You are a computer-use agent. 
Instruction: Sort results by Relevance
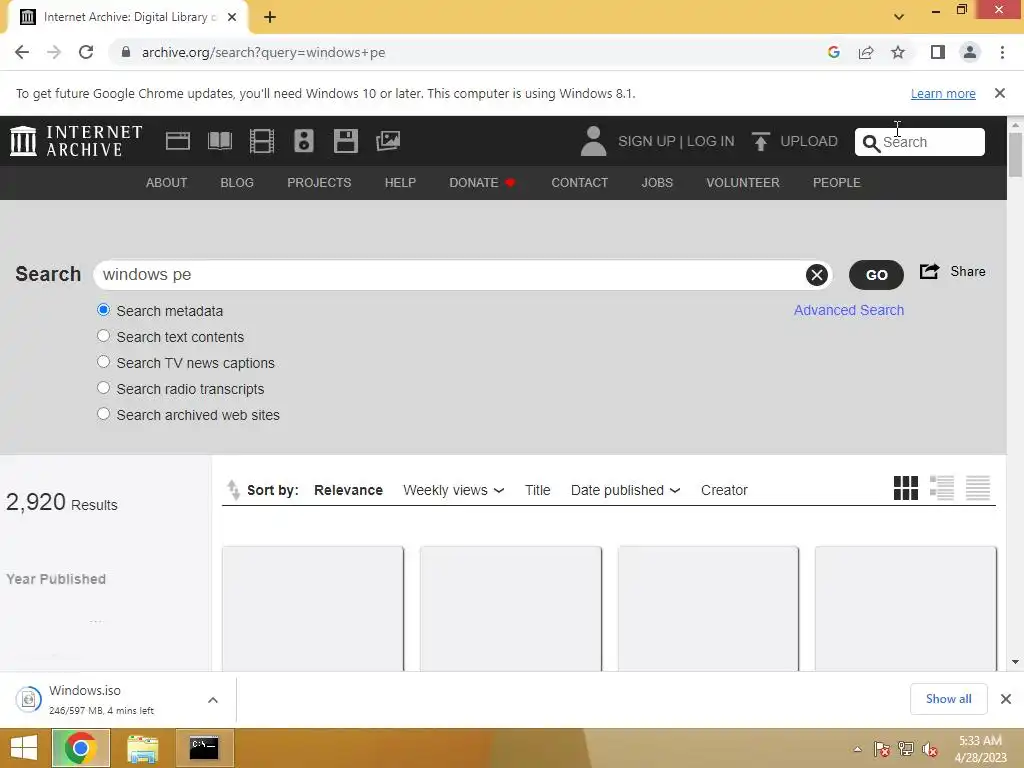[348, 490]
